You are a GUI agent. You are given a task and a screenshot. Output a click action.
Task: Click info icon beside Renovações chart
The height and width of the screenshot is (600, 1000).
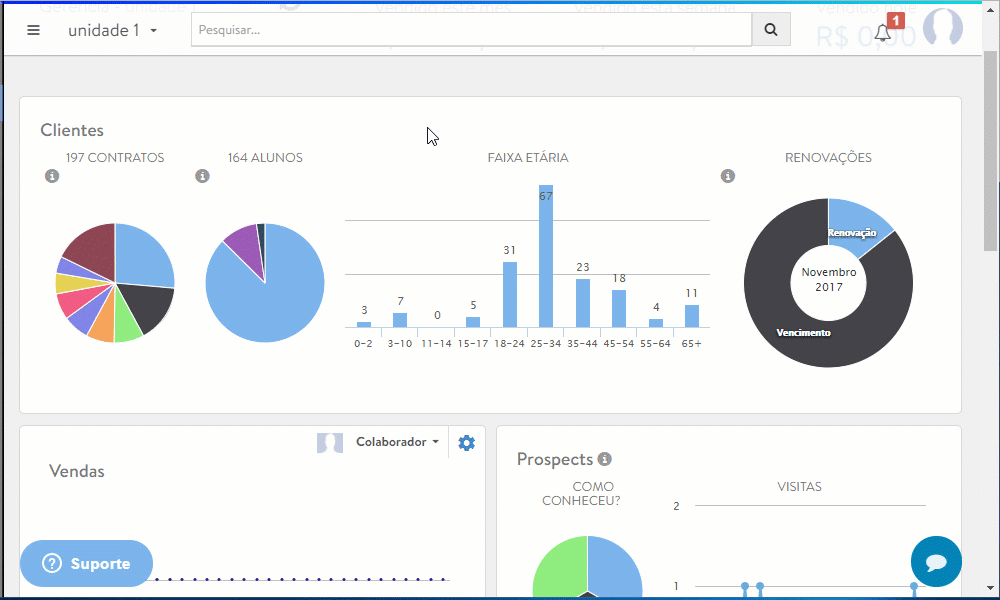tap(728, 177)
